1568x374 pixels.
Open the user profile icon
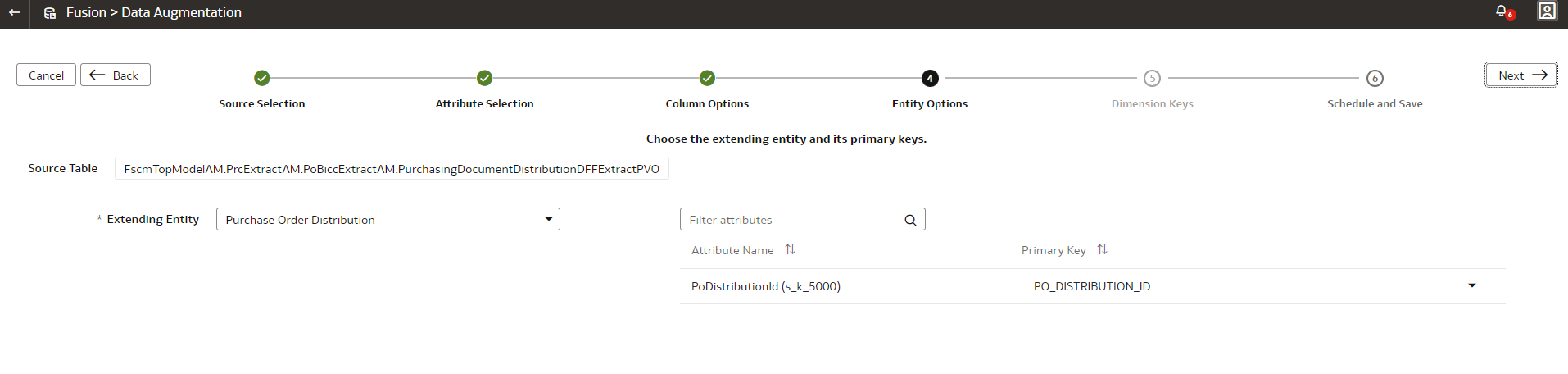coord(1547,11)
